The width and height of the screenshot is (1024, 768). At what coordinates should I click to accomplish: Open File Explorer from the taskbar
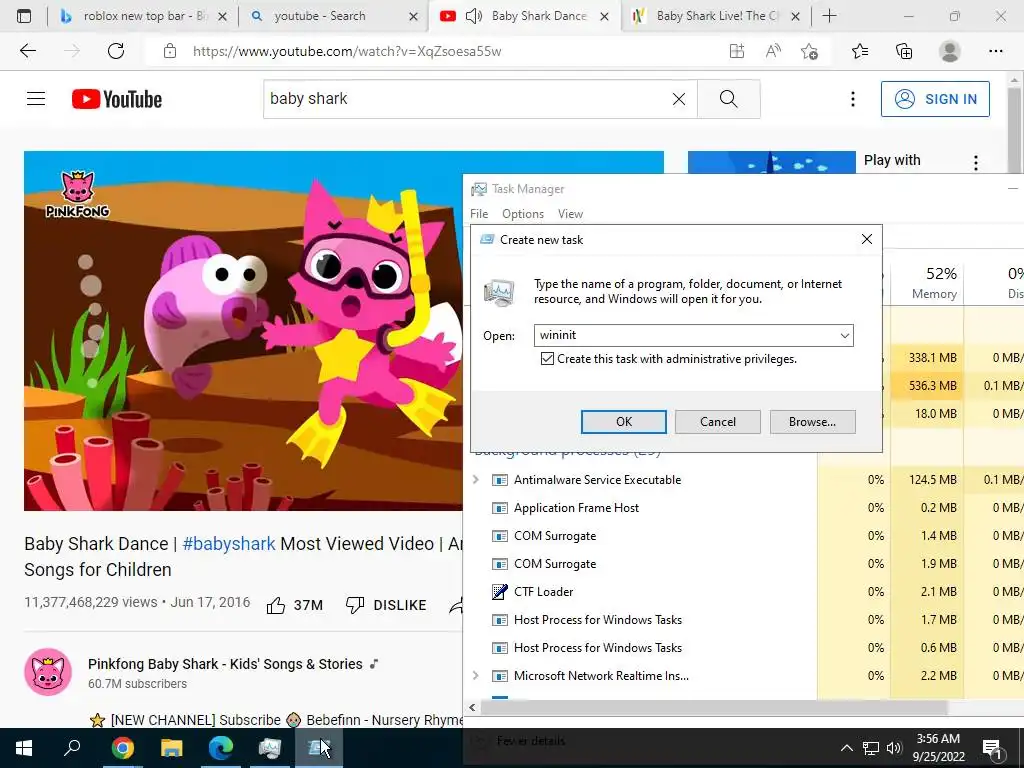tap(172, 748)
